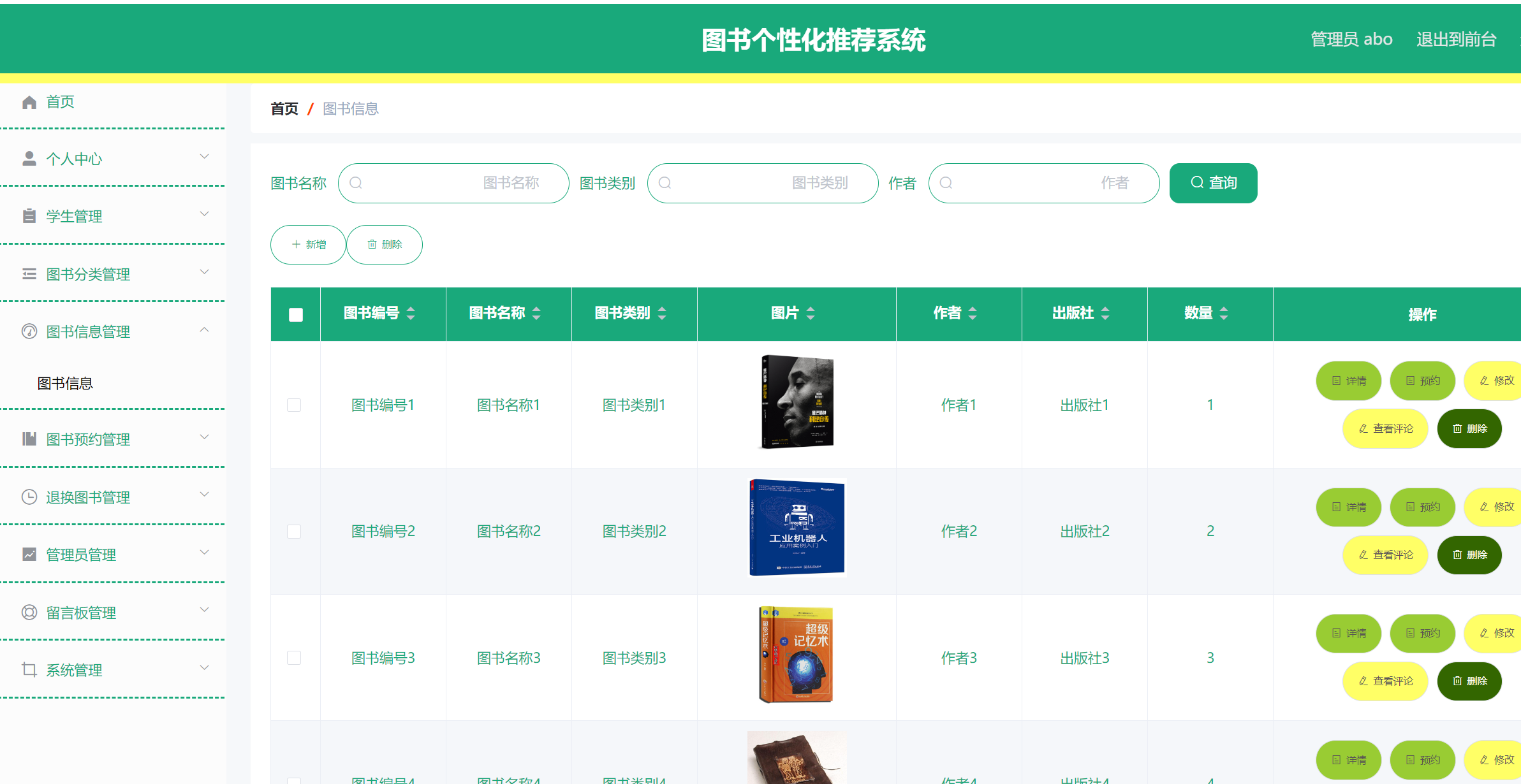The width and height of the screenshot is (1521, 784).
Task: Click the clipboard icon for 学生管理
Action: (29, 215)
